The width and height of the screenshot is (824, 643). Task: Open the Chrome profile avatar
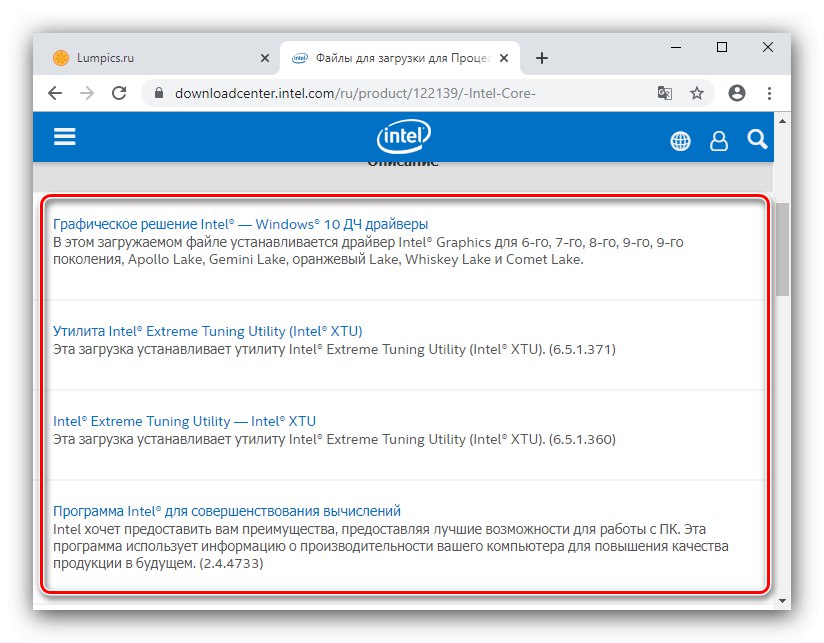[737, 93]
